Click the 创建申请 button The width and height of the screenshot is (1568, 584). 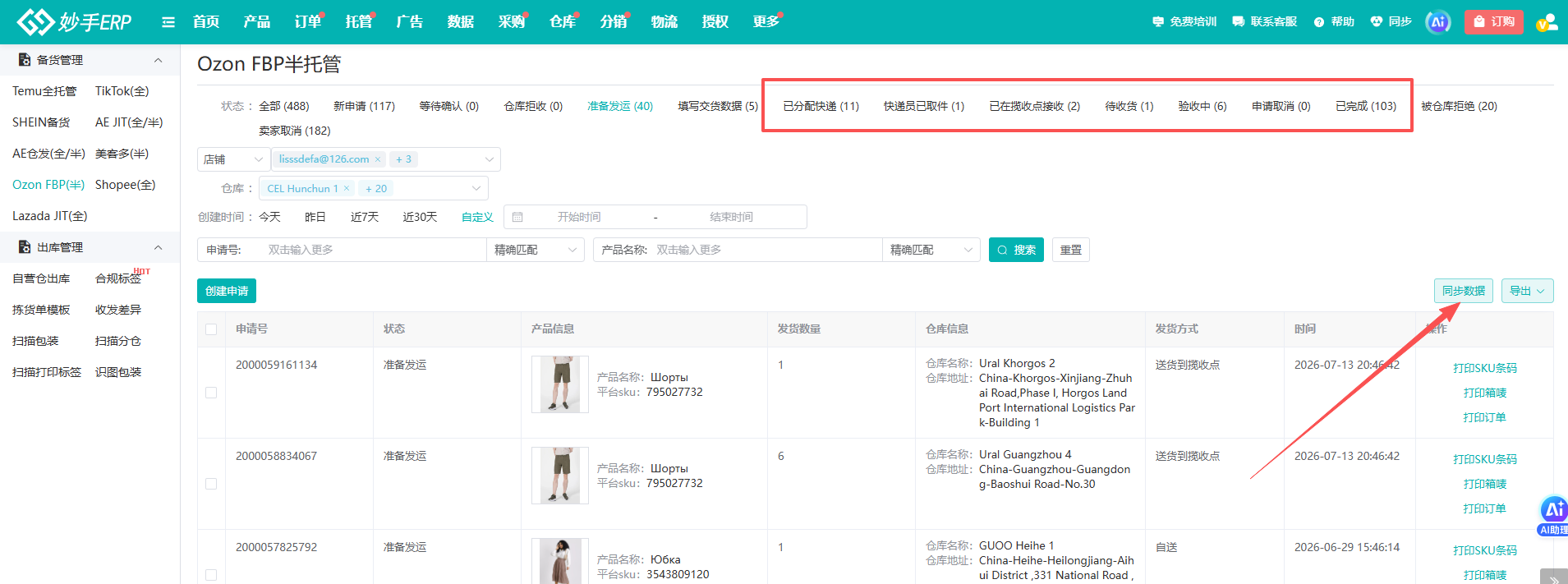point(227,291)
